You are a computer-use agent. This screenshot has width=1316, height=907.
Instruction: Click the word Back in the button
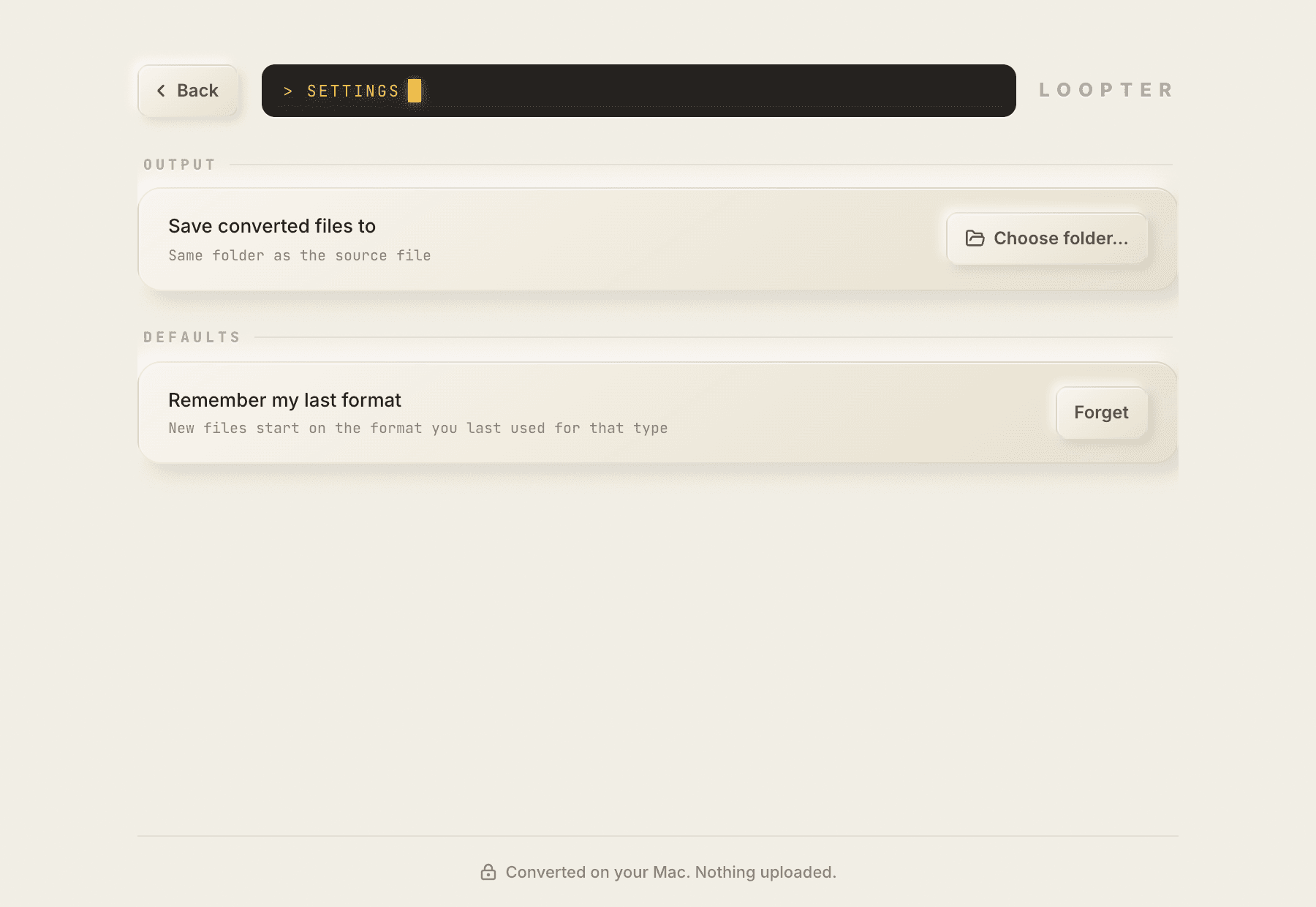coord(197,91)
